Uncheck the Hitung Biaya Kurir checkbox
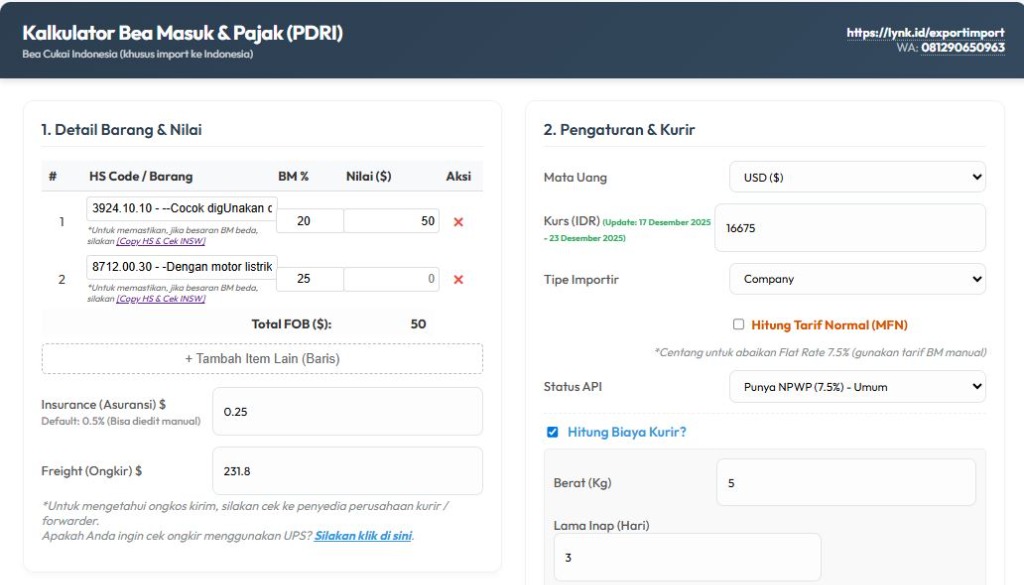 [x=553, y=432]
